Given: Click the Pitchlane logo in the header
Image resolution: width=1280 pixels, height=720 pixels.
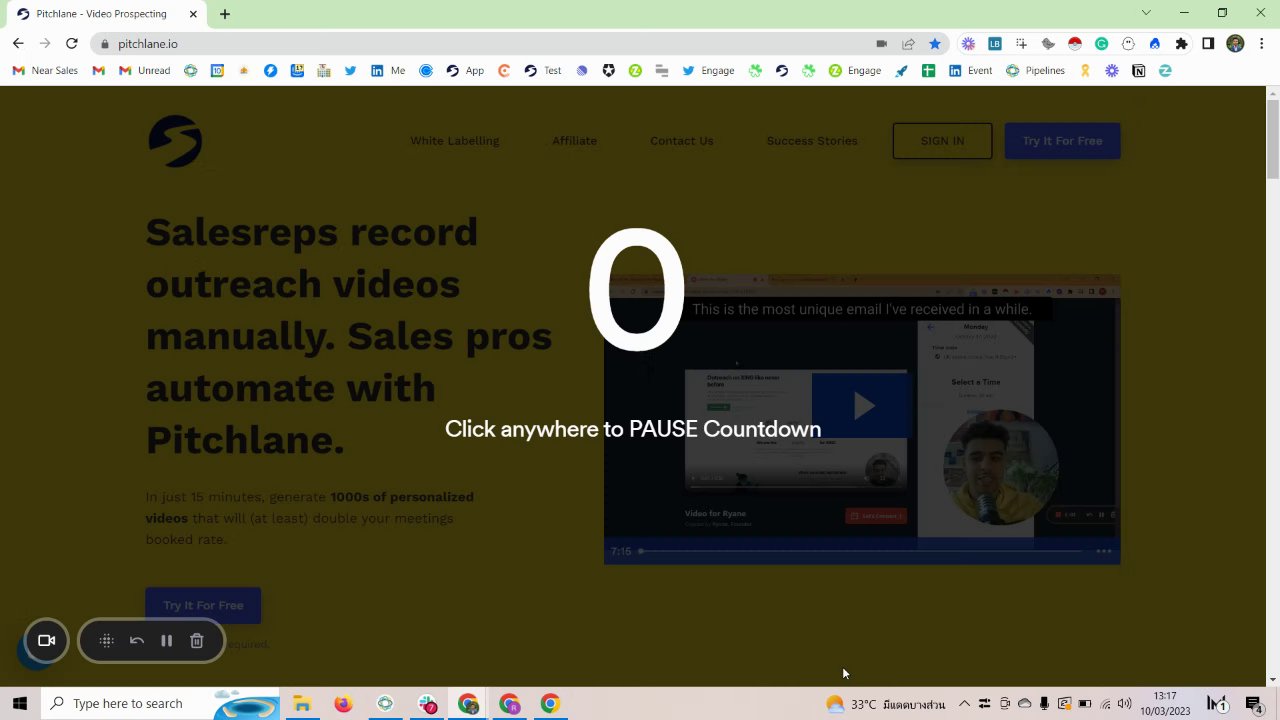Looking at the screenshot, I should pos(175,141).
